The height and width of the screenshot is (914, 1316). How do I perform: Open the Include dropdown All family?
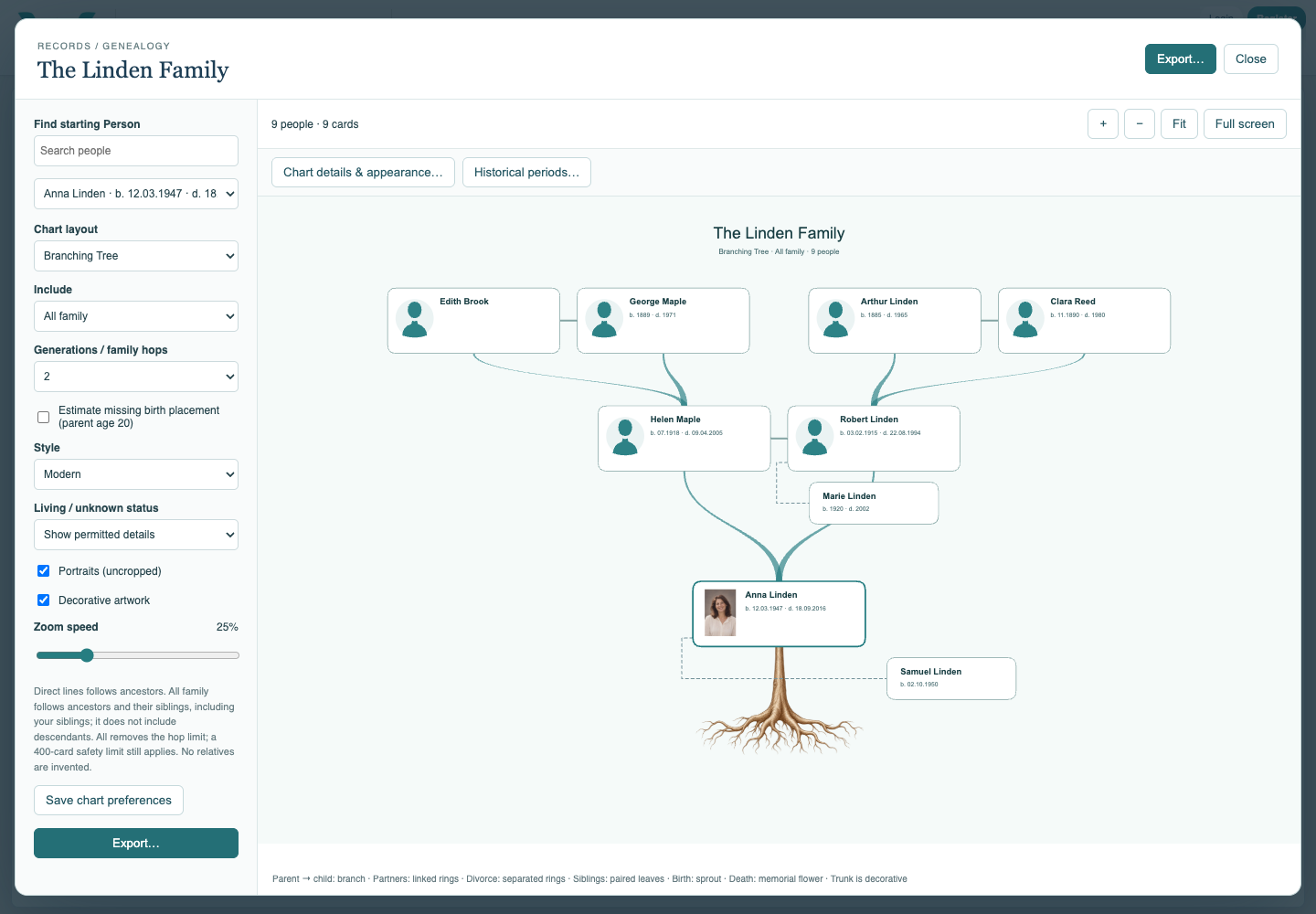pyautogui.click(x=136, y=316)
